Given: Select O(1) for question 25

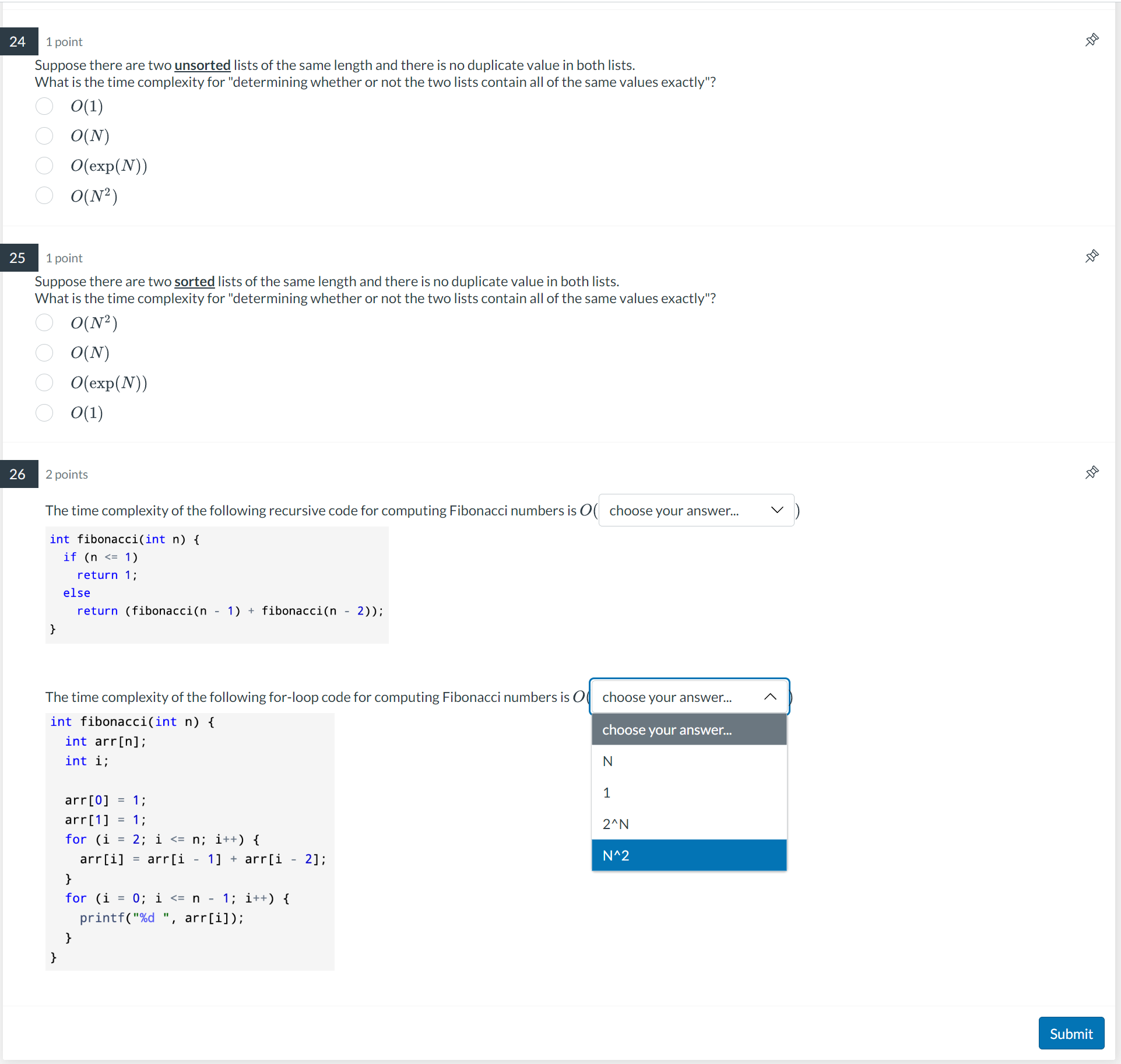Looking at the screenshot, I should [44, 413].
